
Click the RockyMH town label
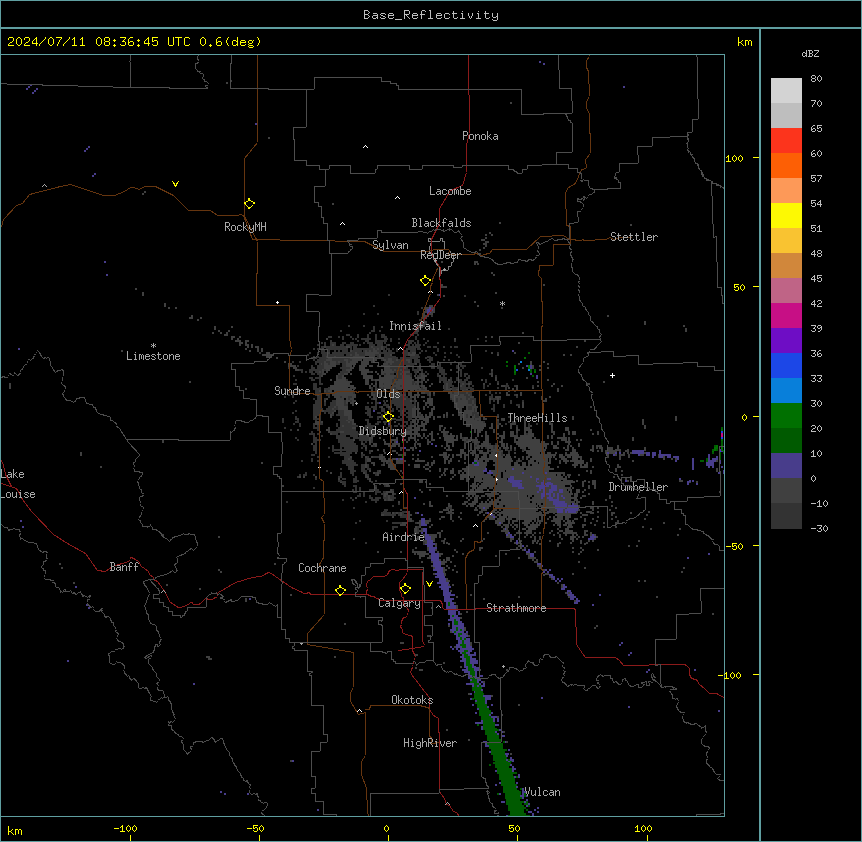[x=245, y=227]
